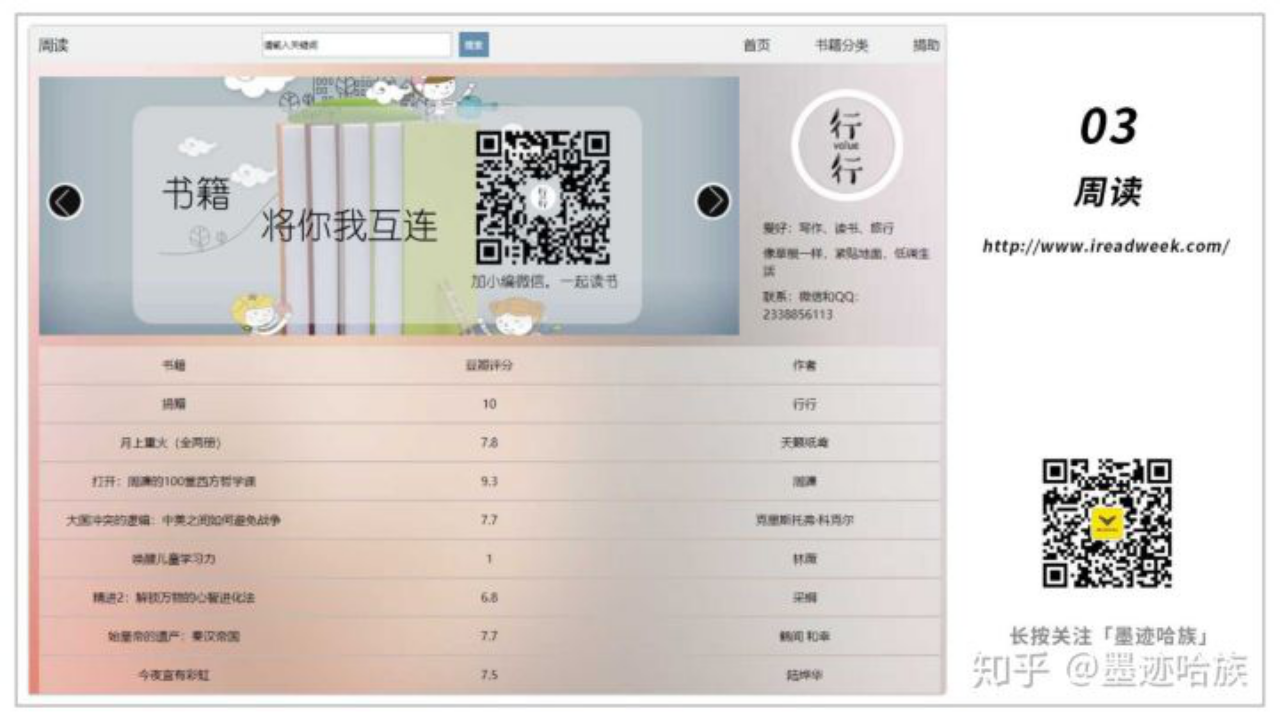
Task: Click the score 1 for 唤醒儿童学习力
Action: (x=489, y=559)
